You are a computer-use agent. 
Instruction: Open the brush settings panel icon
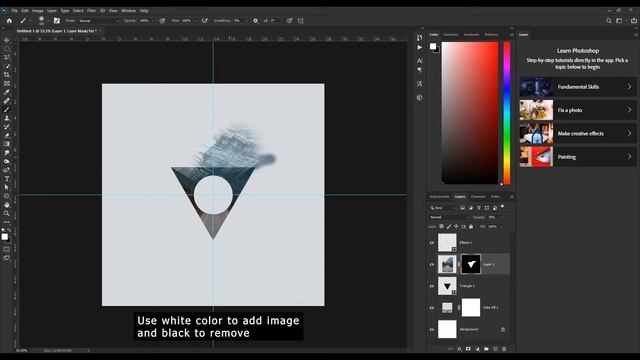click(57, 20)
